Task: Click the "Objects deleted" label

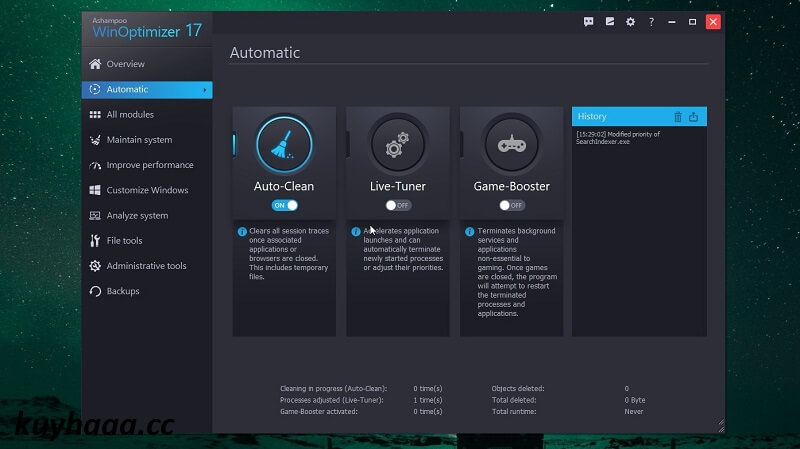Action: tap(518, 388)
